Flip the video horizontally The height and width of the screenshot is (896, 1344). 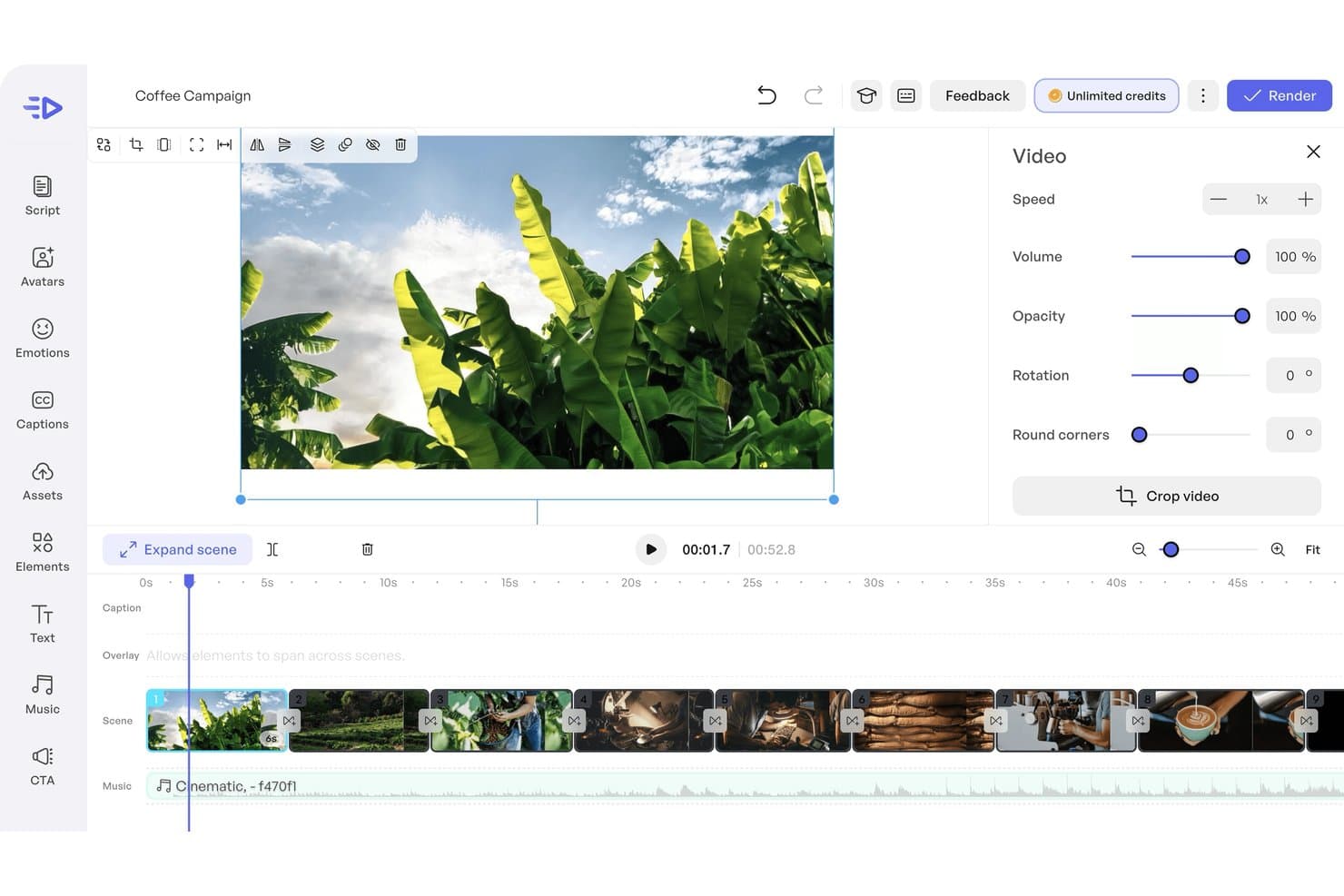tap(257, 144)
